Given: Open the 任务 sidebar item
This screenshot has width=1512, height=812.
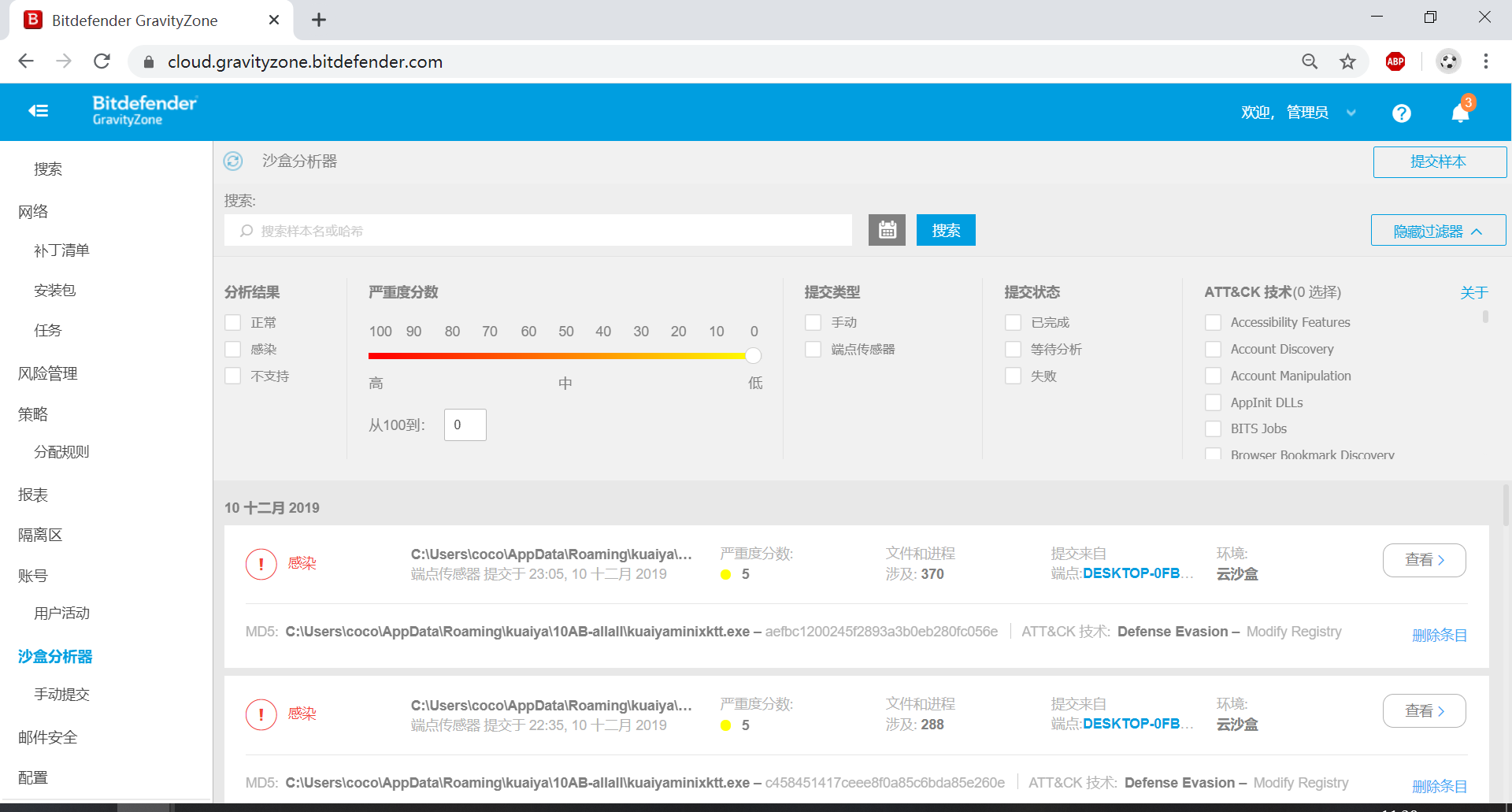Looking at the screenshot, I should 47,331.
